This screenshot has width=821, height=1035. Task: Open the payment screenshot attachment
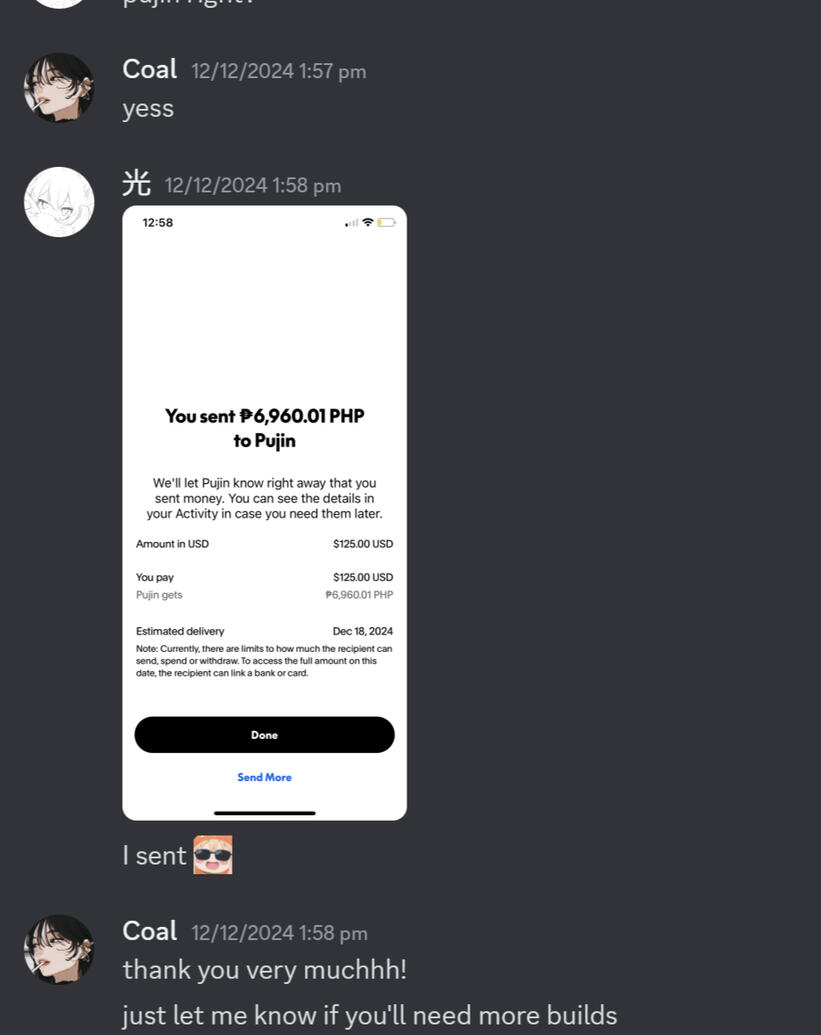[265, 513]
